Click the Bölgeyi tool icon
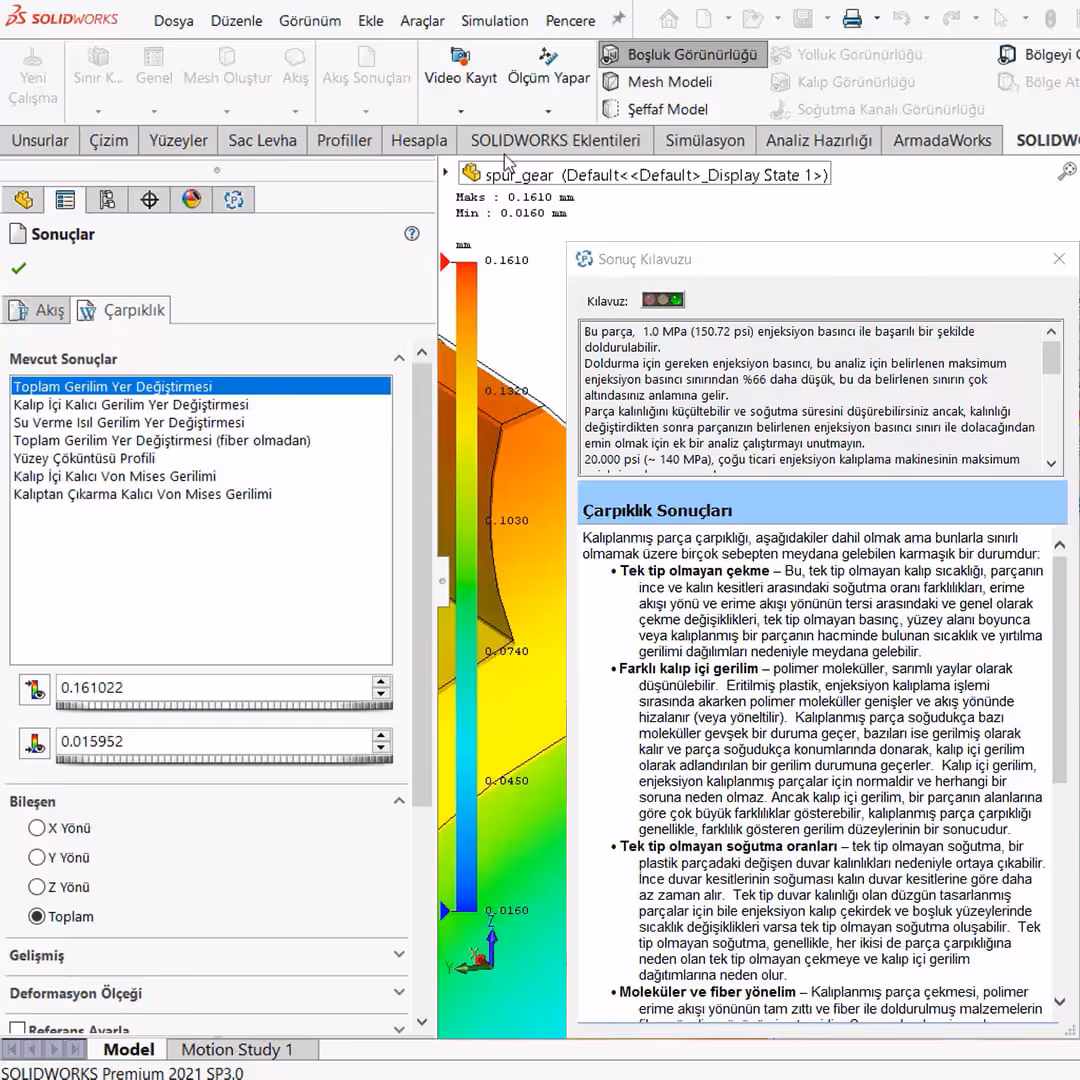The image size is (1080, 1080). click(1007, 54)
